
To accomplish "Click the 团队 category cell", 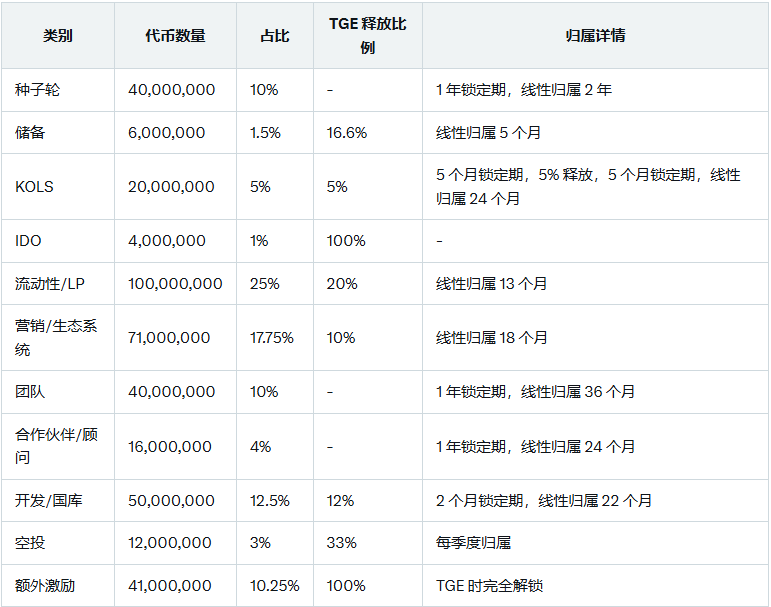I will tap(58, 392).
